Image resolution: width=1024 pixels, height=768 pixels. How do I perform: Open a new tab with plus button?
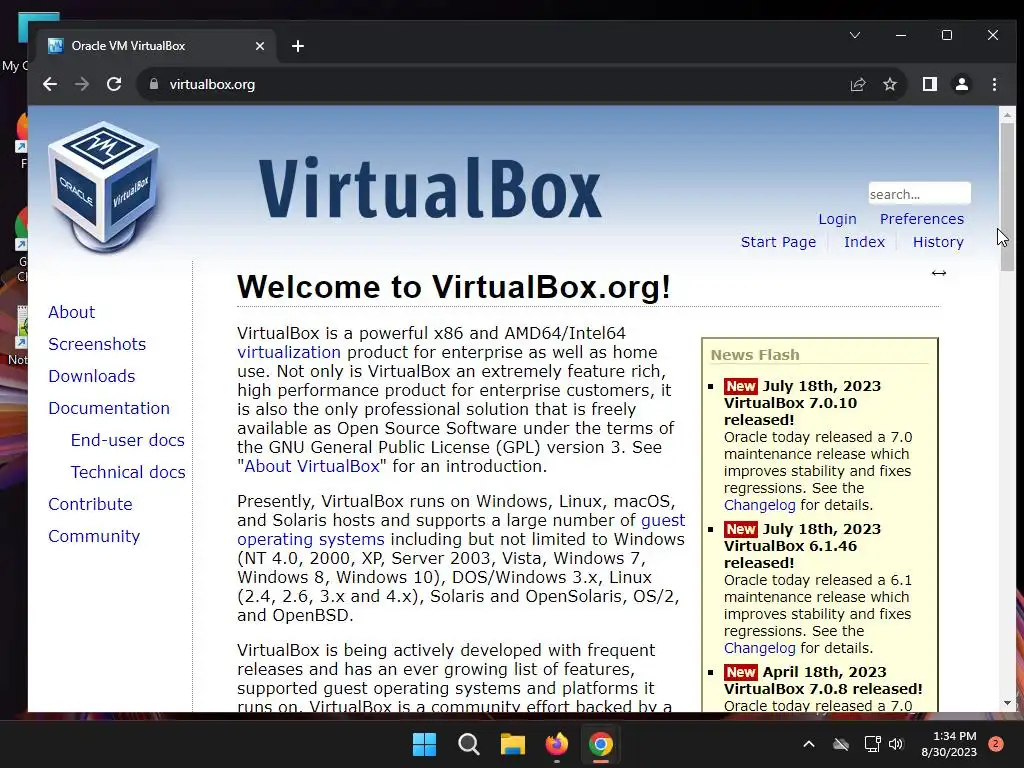tap(298, 46)
